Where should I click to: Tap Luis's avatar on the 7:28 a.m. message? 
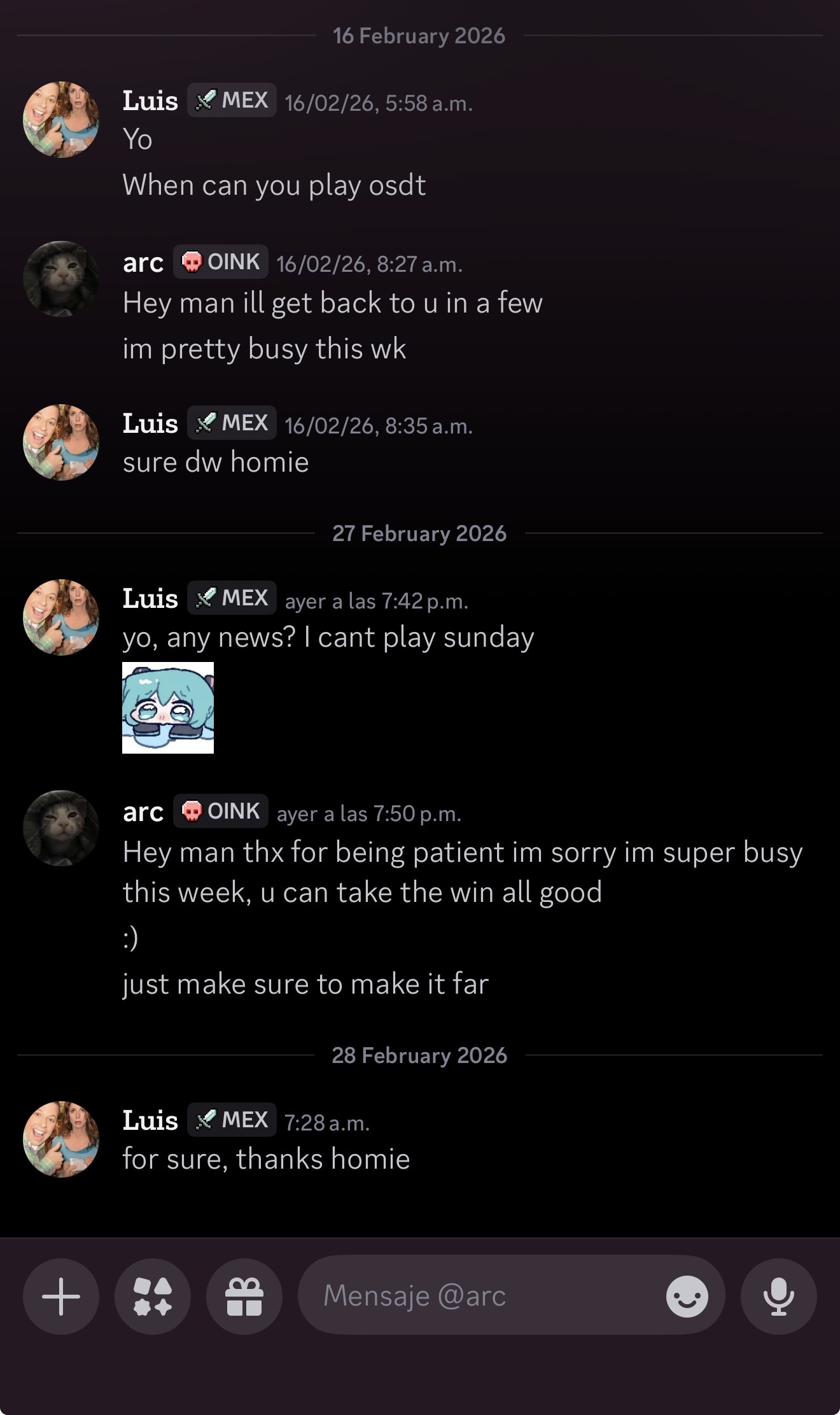pyautogui.click(x=61, y=1139)
